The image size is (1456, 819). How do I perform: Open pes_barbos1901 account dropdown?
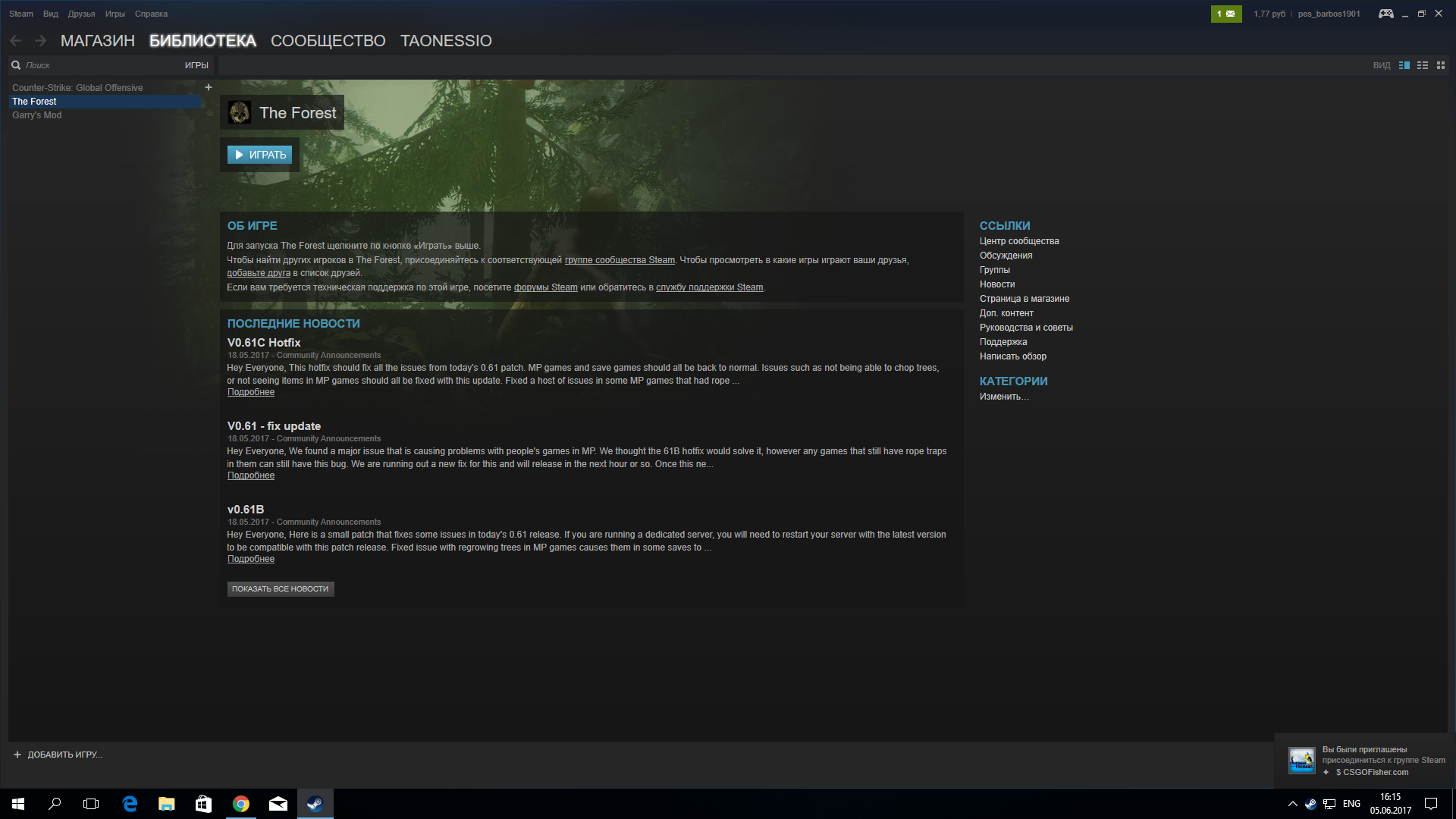tap(1329, 14)
